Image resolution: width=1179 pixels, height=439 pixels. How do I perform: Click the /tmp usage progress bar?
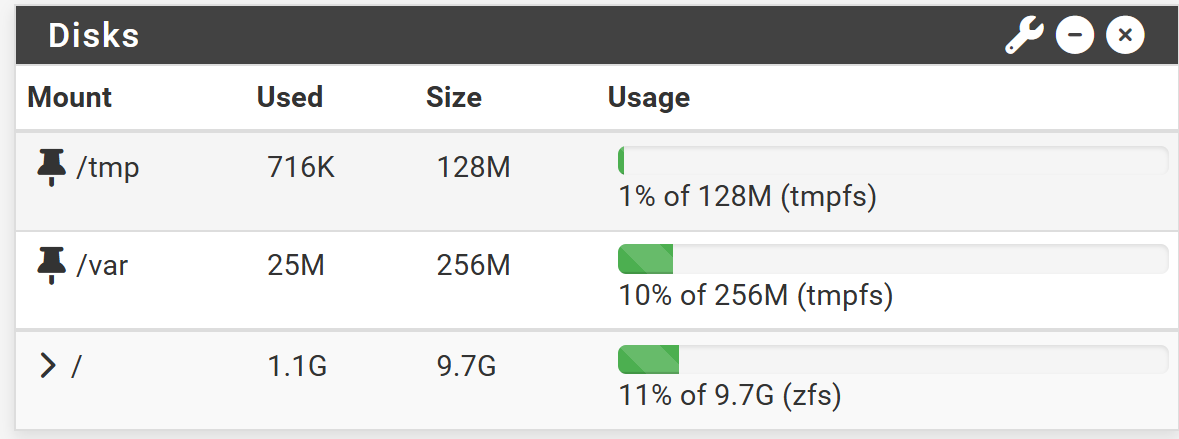coord(893,160)
